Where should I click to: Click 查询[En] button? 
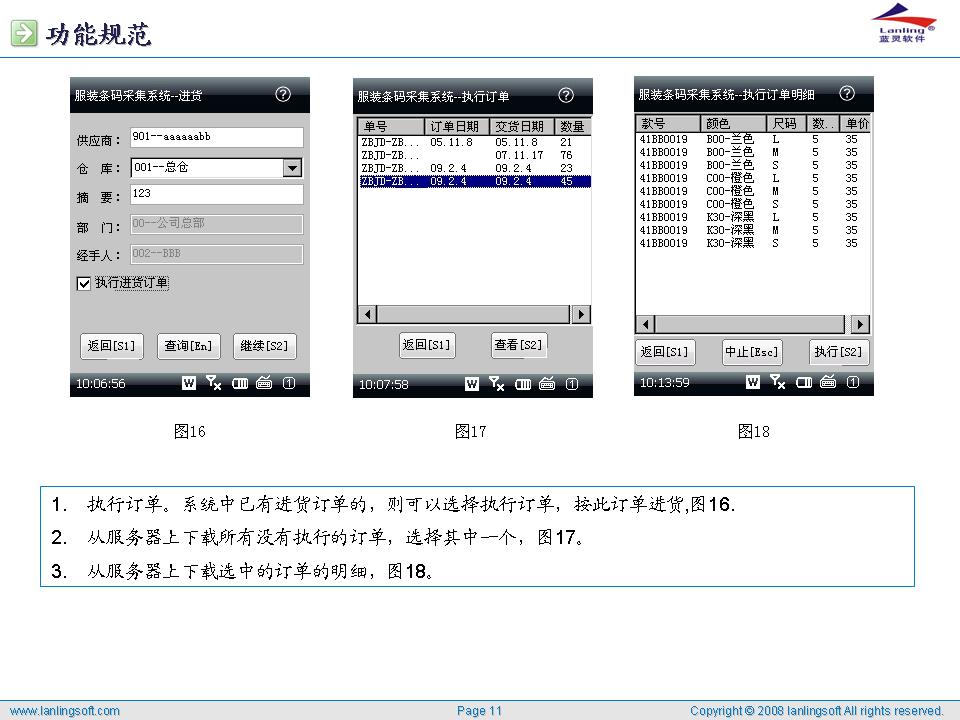(x=189, y=346)
